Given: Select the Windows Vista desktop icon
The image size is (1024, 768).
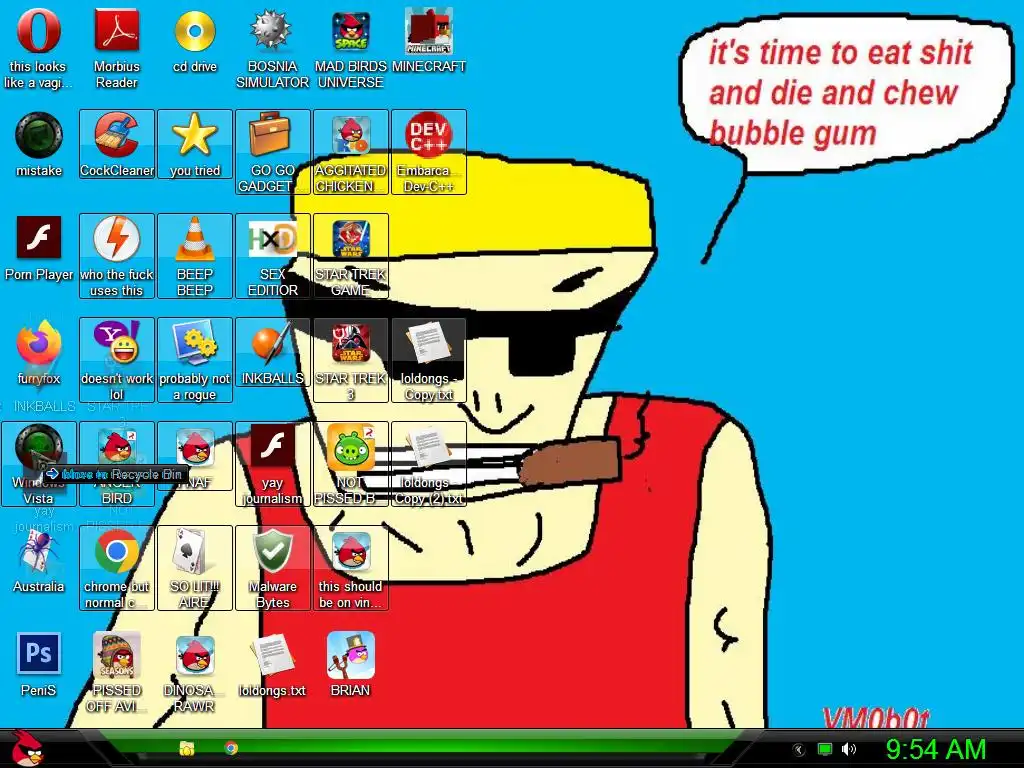Looking at the screenshot, I should pyautogui.click(x=39, y=463).
